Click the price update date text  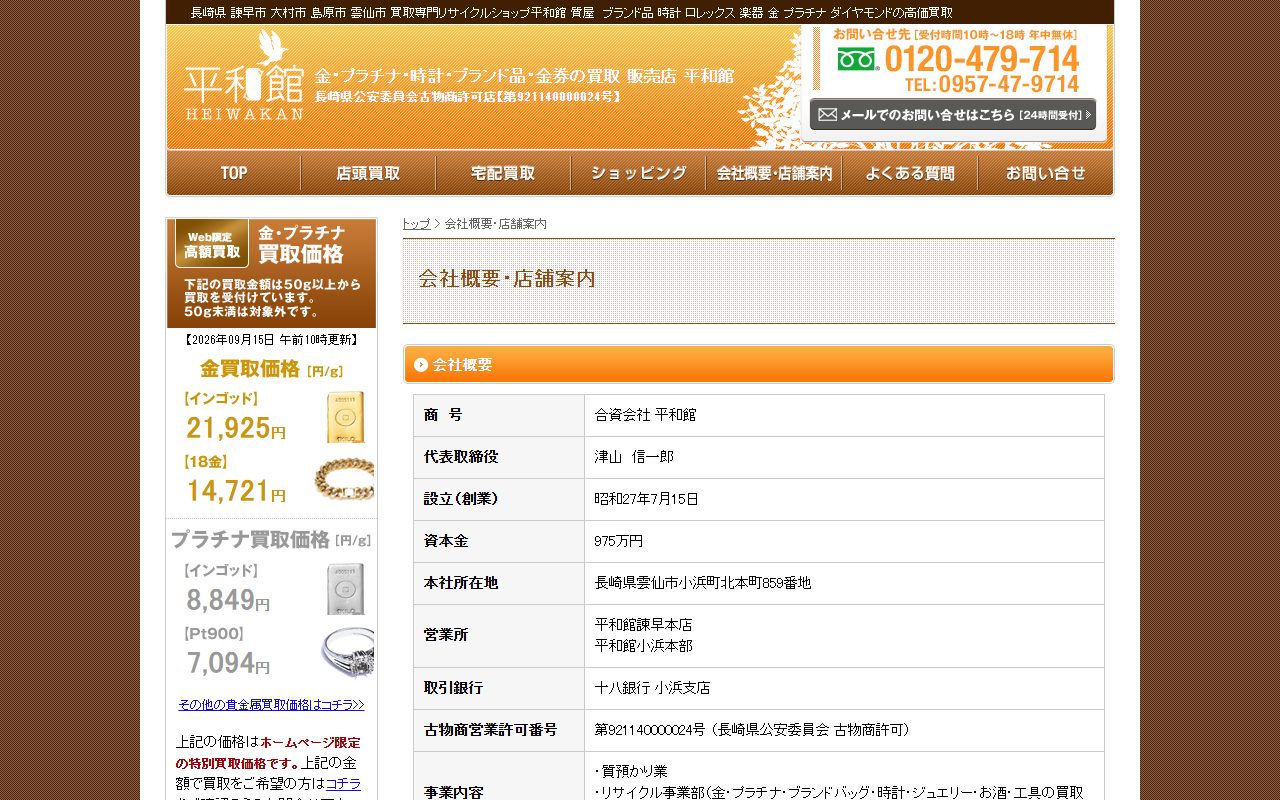pos(271,340)
